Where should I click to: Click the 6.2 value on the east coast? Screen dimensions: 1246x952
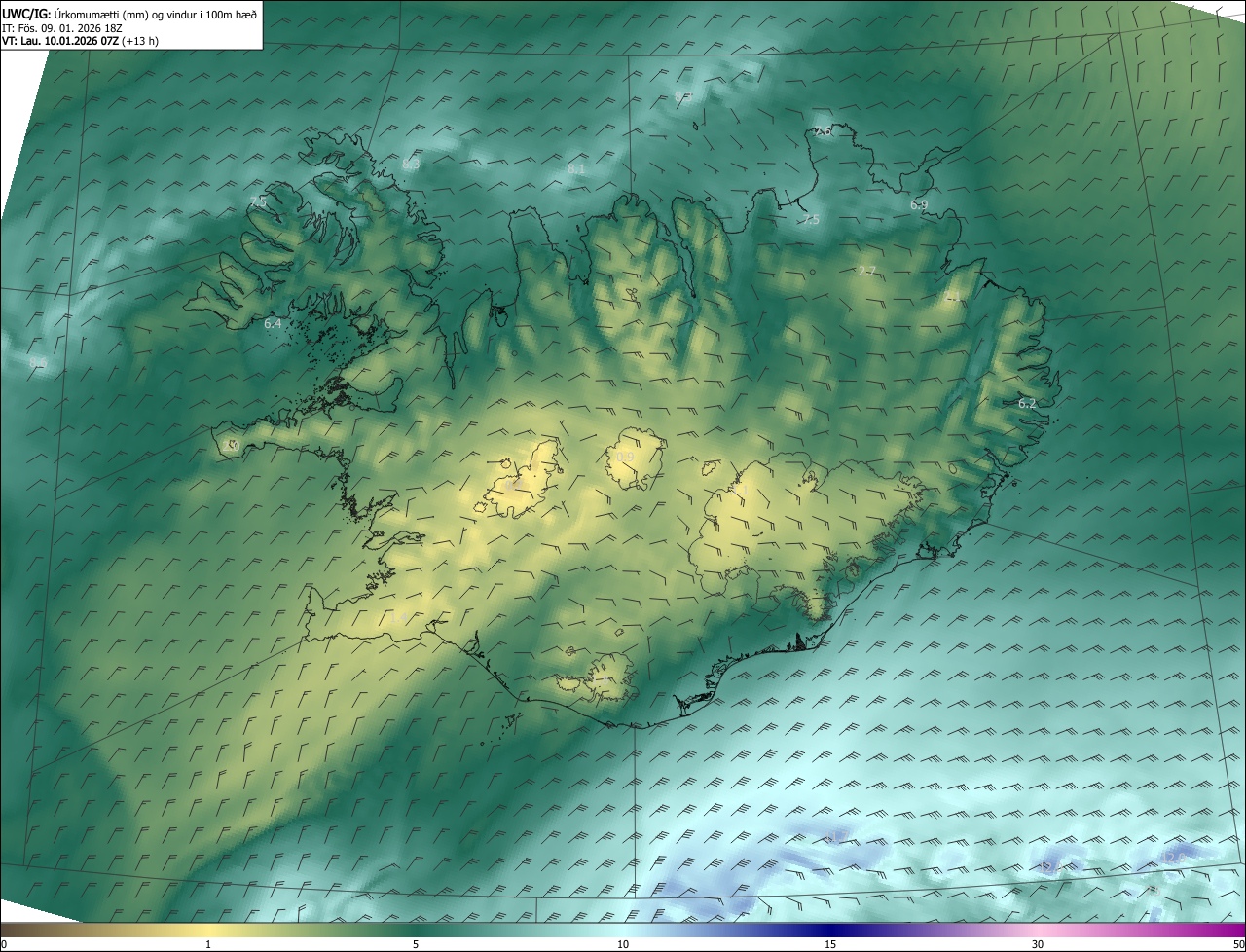pos(1027,403)
